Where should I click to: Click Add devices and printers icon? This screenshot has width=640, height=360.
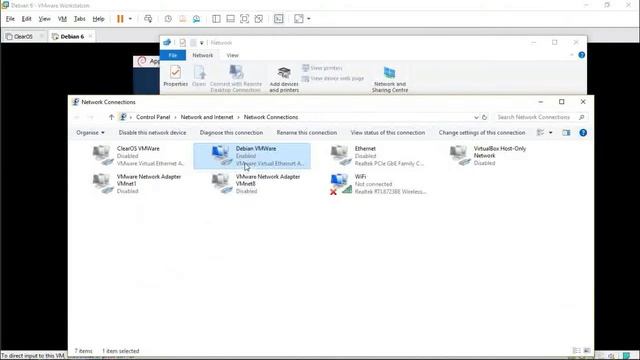284,79
